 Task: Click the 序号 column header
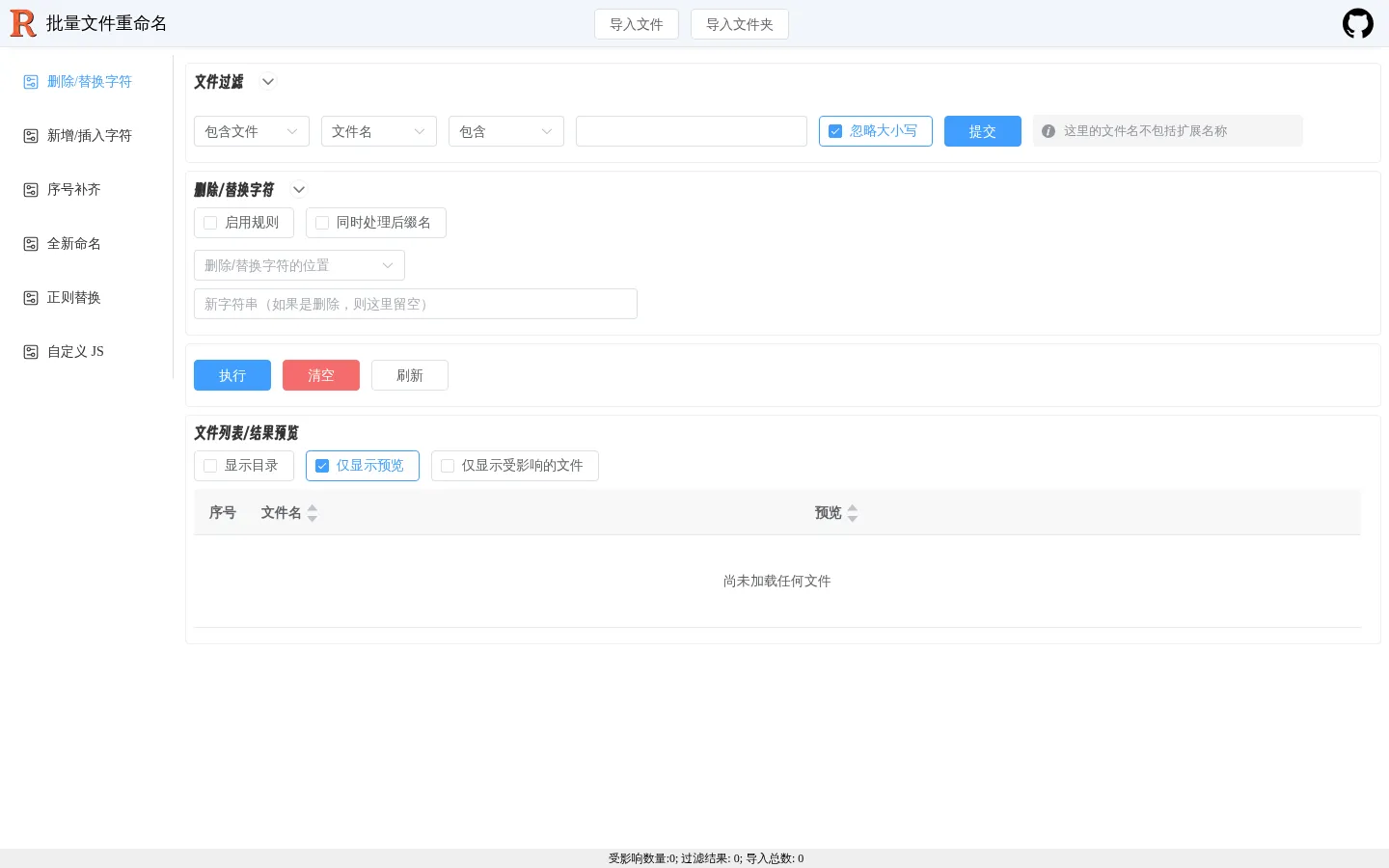[223, 513]
